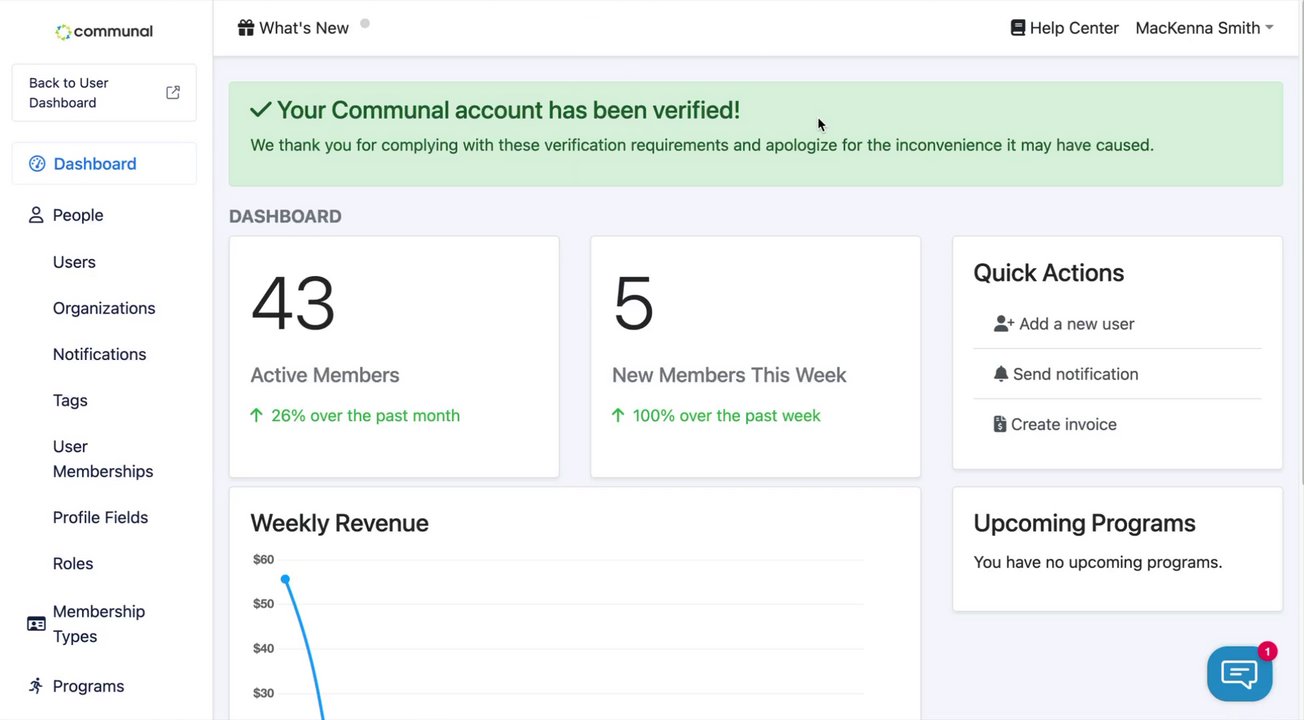Click the Help Center book icon

click(x=1018, y=28)
